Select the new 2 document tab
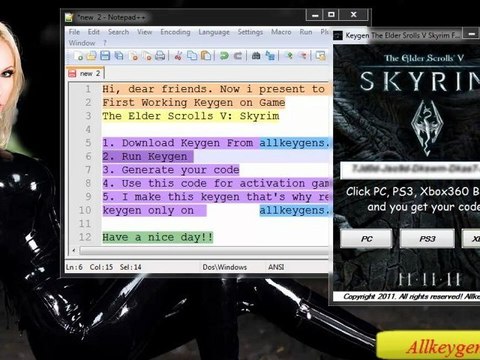This screenshot has height=360, width=480. (86, 73)
